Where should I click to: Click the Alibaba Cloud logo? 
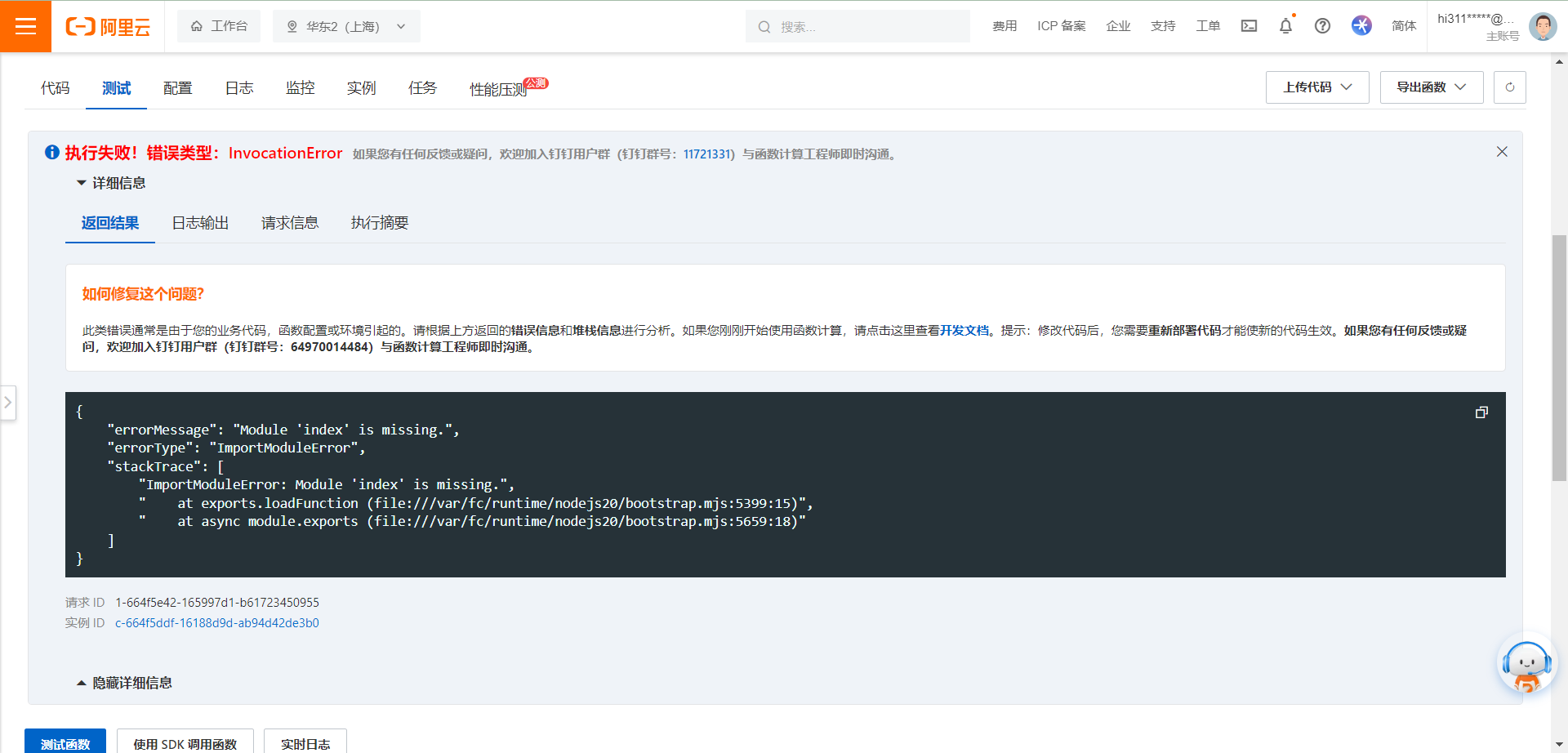click(108, 27)
